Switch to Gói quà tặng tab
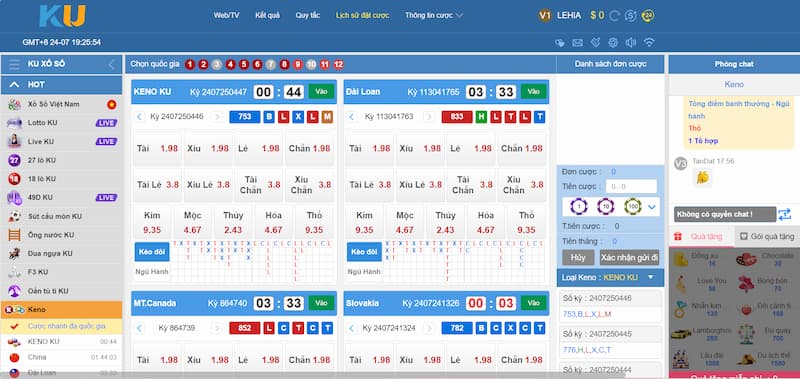This screenshot has width=800, height=379. coord(767,237)
